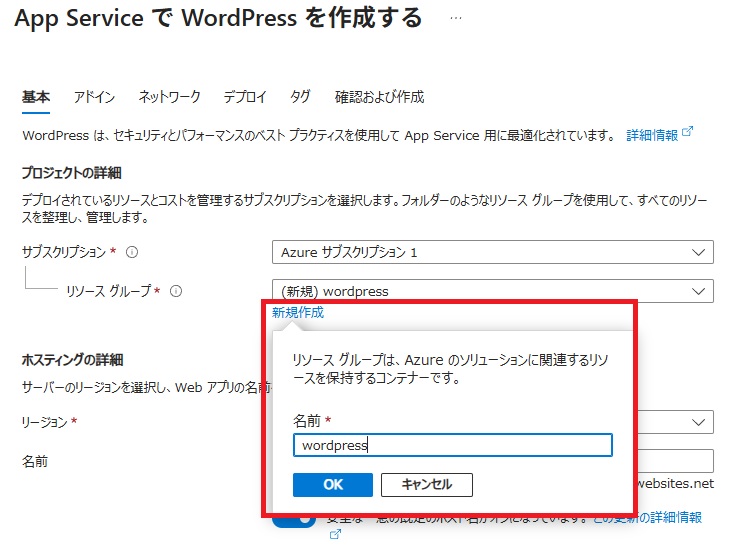Image resolution: width=755 pixels, height=560 pixels.
Task: Click the resource group 名前 field containing wordpress
Action: point(452,446)
